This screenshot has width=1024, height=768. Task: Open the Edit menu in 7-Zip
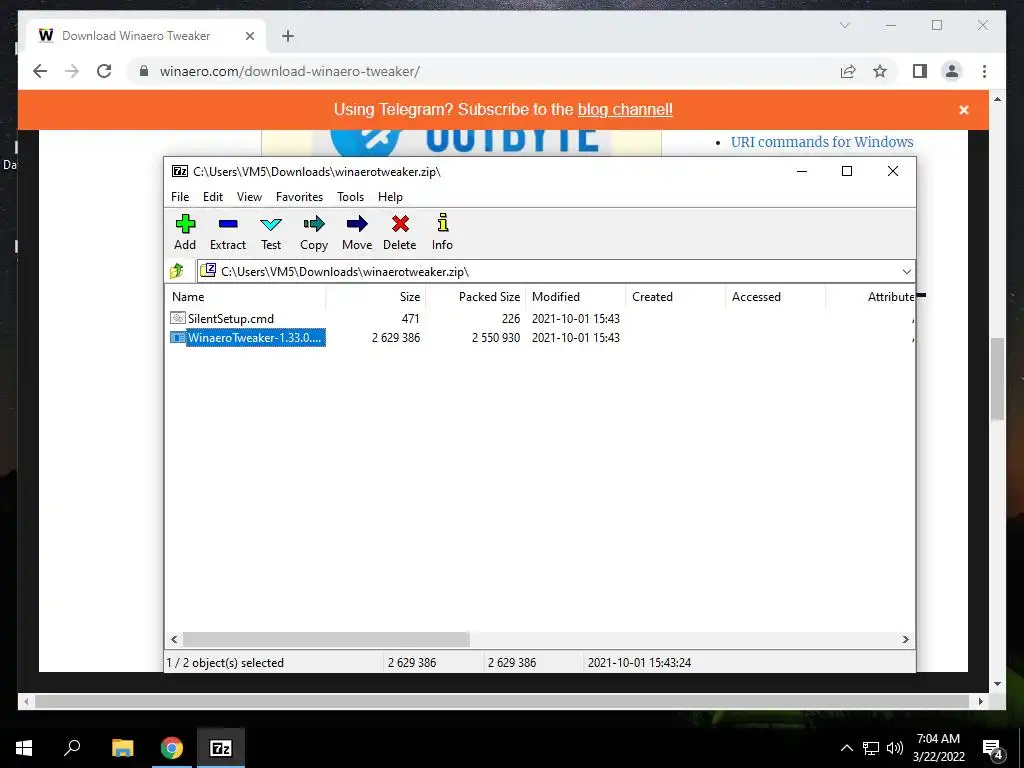pyautogui.click(x=213, y=197)
